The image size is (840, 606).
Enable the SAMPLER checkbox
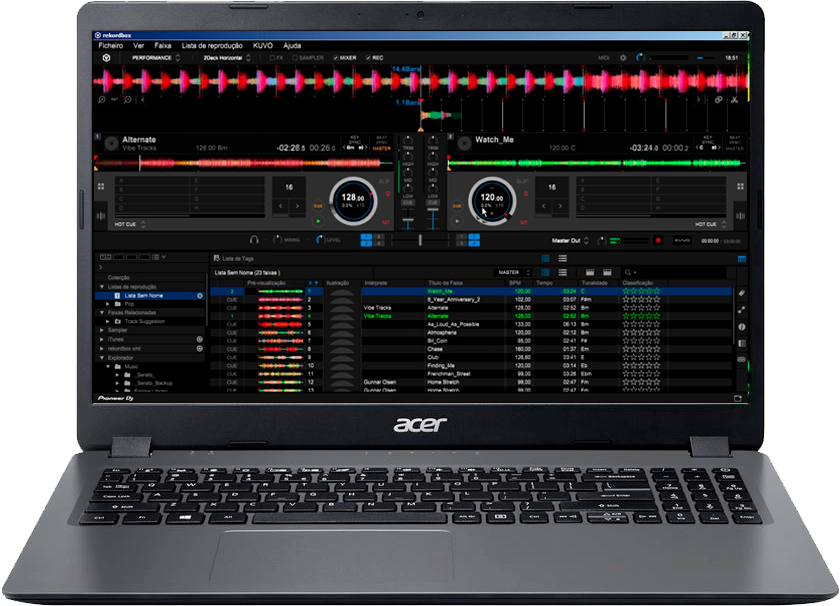[x=295, y=58]
